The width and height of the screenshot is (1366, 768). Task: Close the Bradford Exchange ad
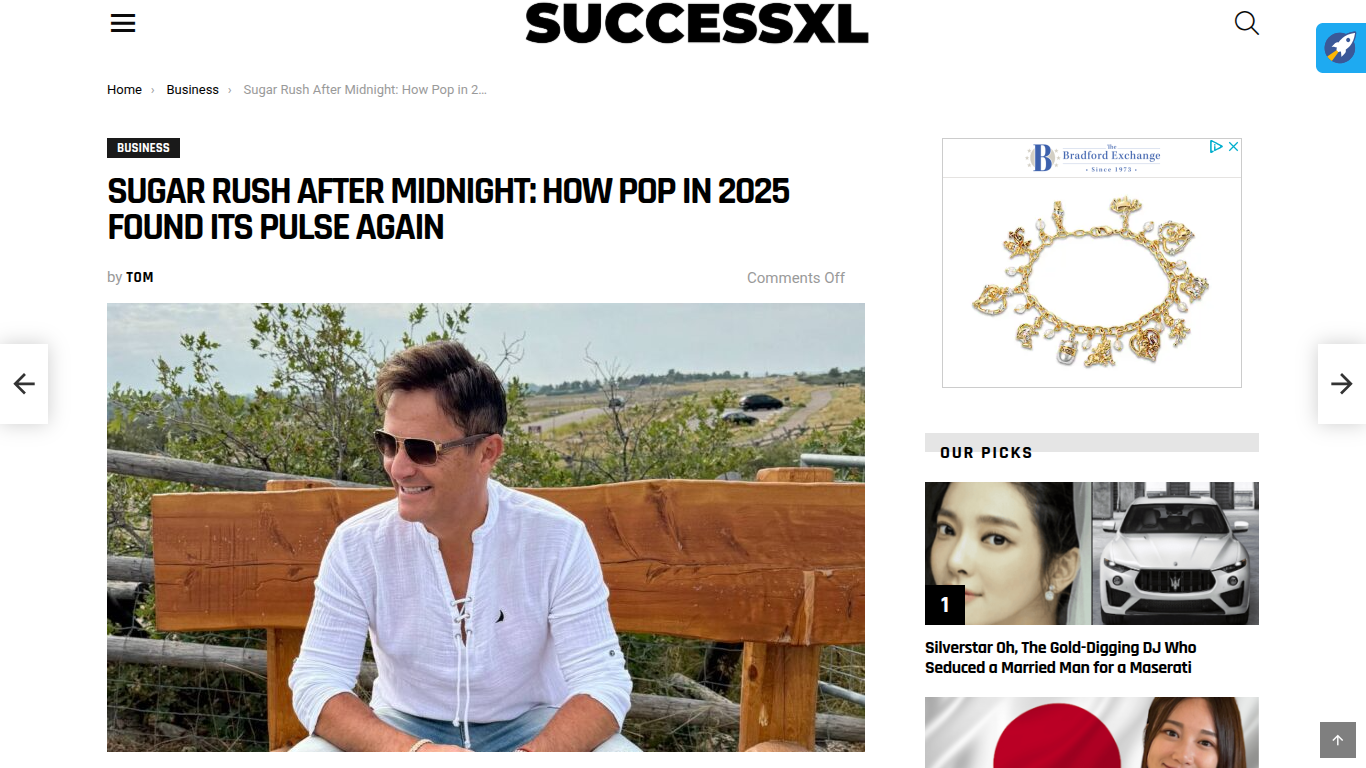(1234, 146)
